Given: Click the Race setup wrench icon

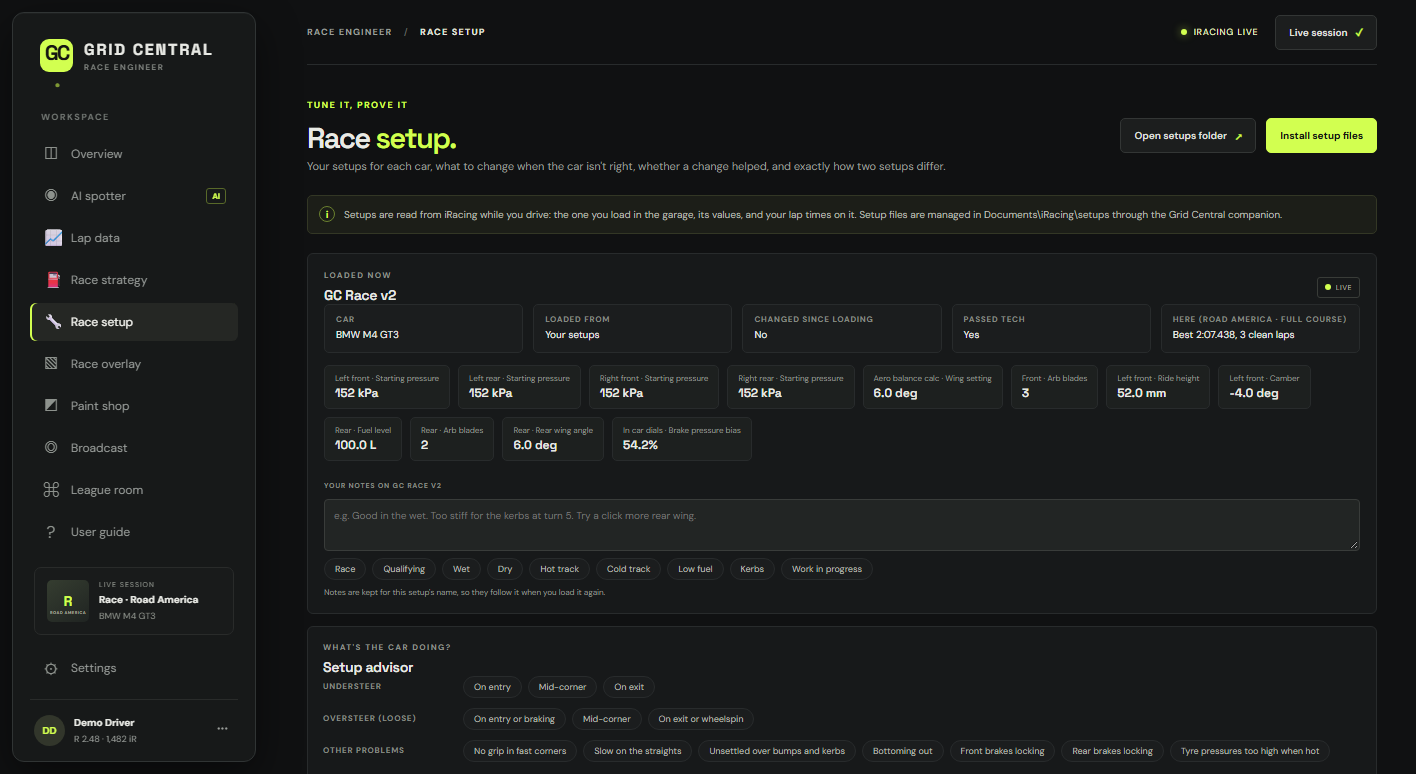Looking at the screenshot, I should coord(53,322).
